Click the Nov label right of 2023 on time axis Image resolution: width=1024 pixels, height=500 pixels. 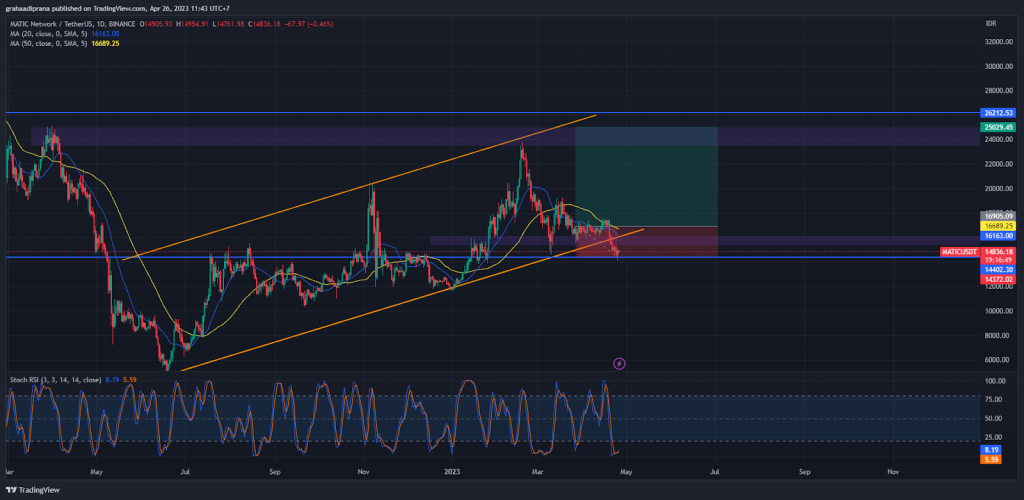coord(892,471)
